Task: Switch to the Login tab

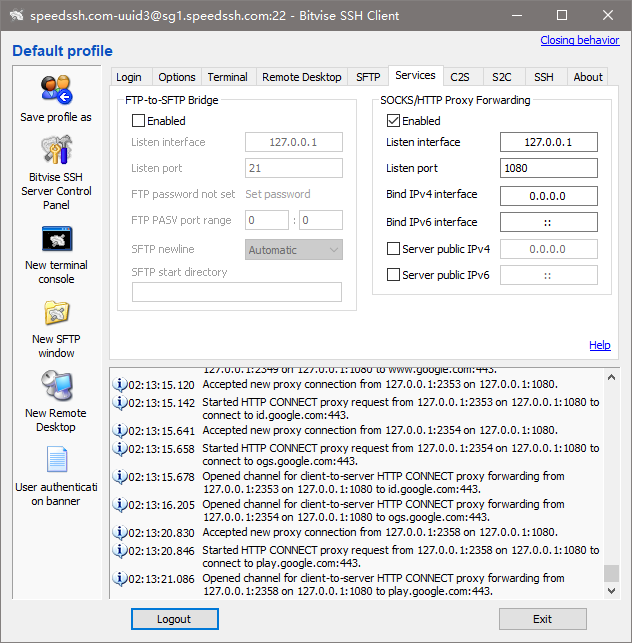Action: (x=129, y=77)
